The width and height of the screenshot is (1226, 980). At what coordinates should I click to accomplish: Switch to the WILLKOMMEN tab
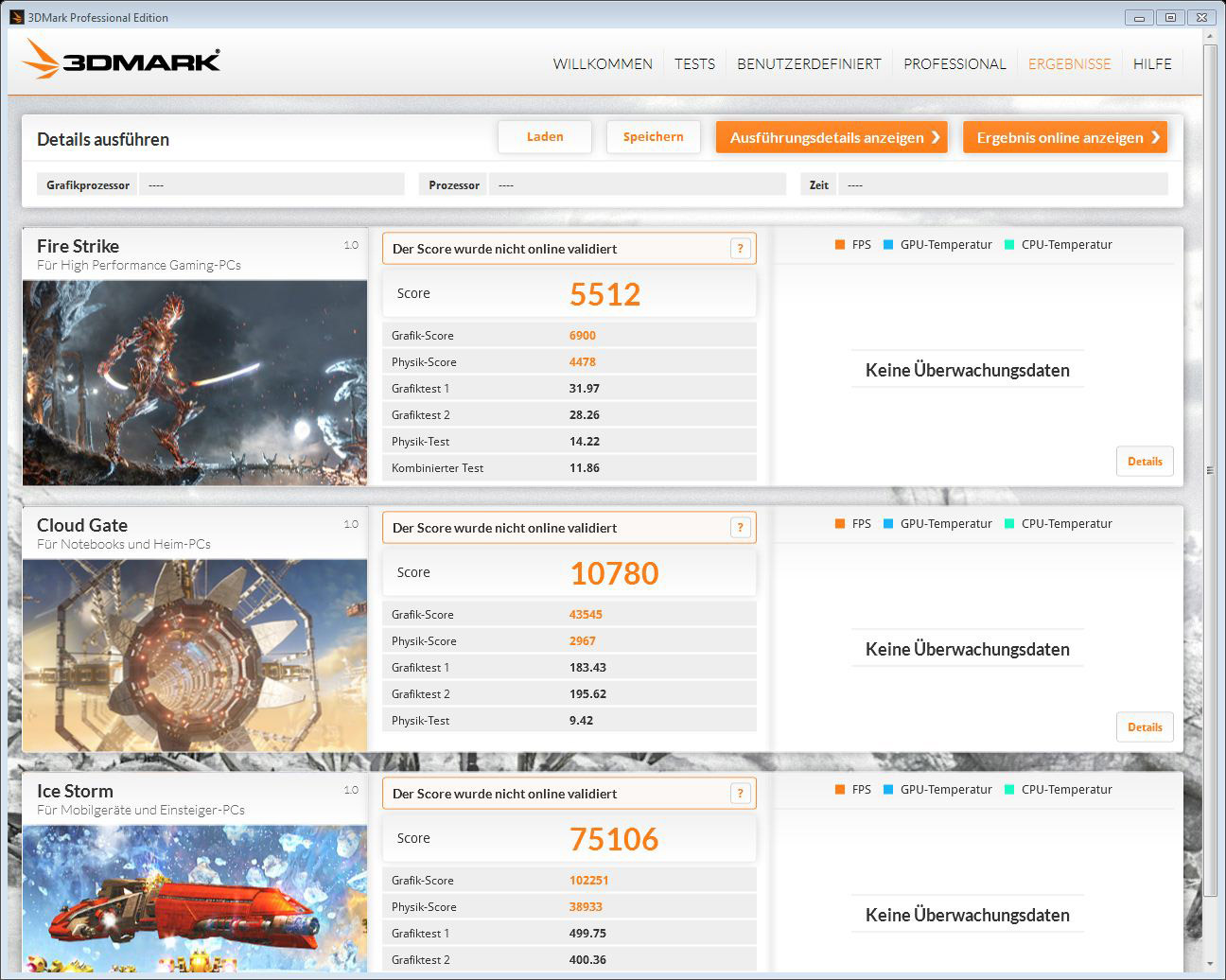coord(603,64)
